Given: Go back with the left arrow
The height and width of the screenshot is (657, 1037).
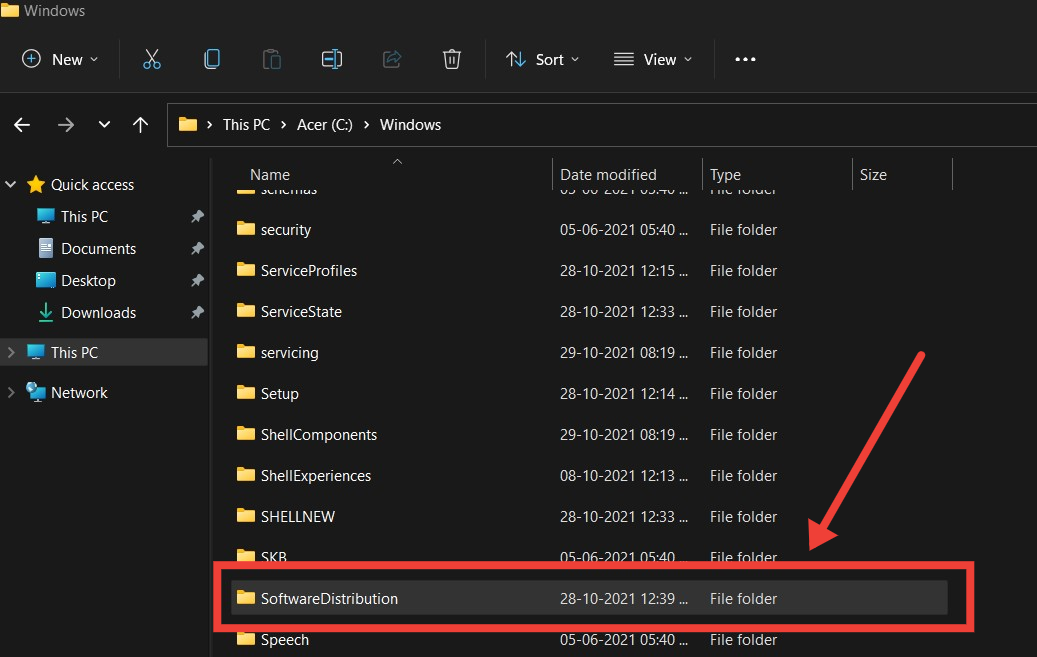Looking at the screenshot, I should 22,125.
